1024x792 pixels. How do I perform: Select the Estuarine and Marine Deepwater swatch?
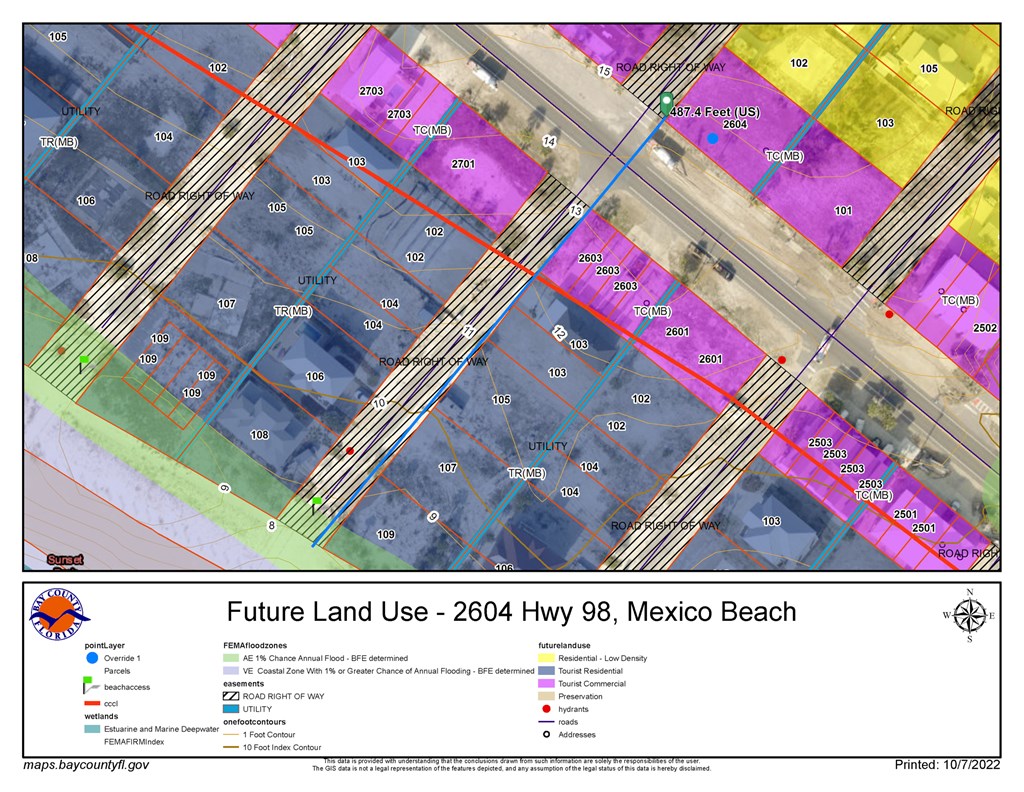[91, 729]
